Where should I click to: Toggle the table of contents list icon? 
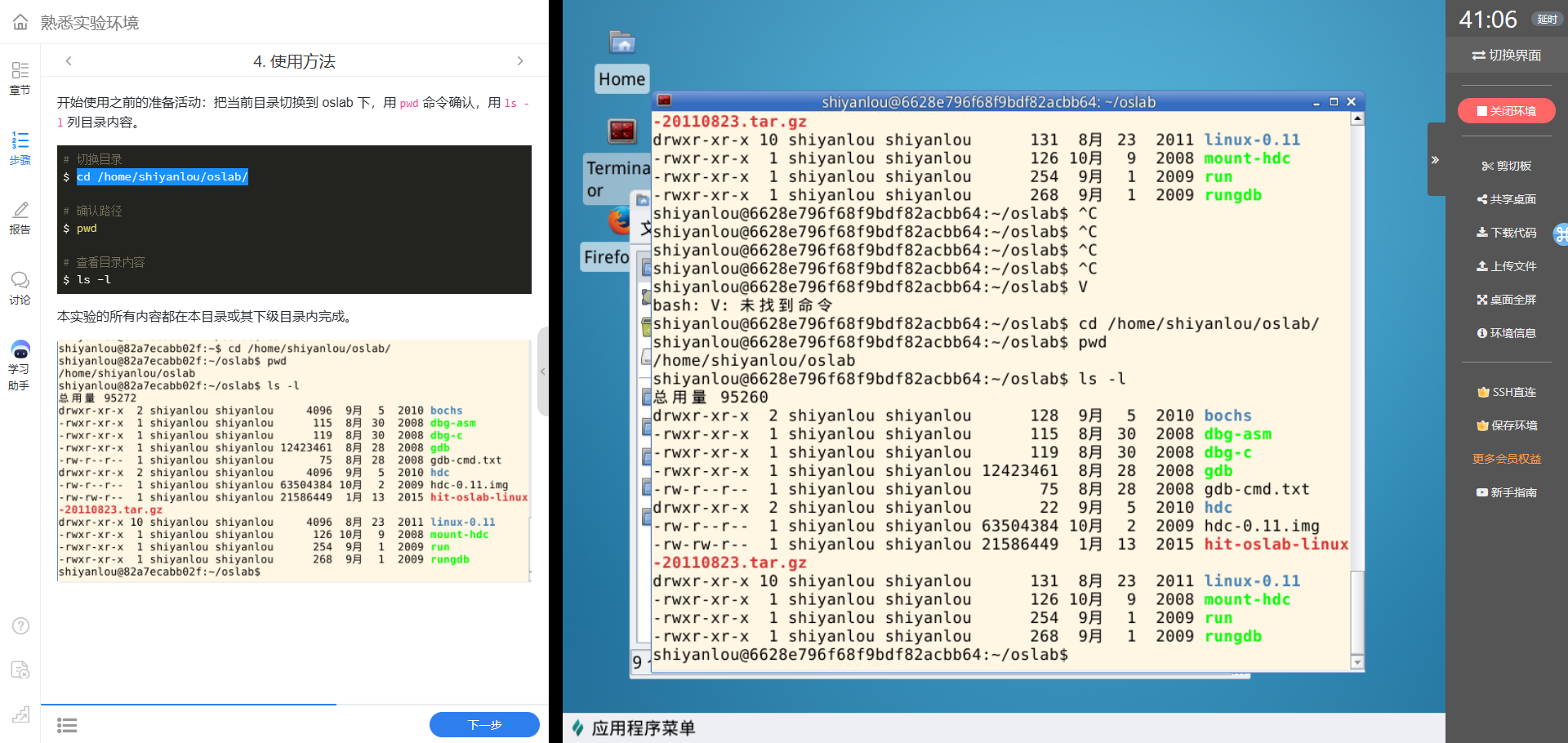click(x=67, y=725)
